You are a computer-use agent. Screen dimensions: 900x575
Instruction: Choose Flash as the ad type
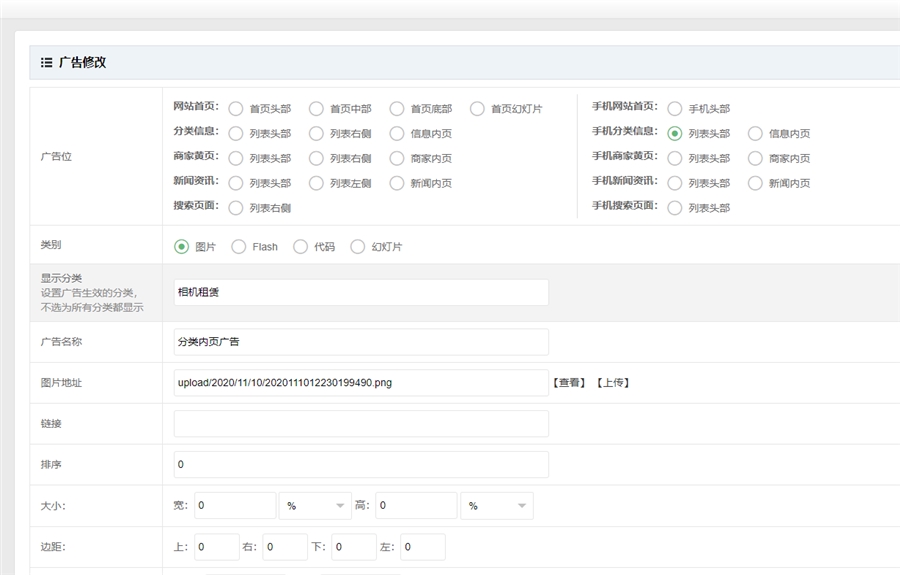pyautogui.click(x=239, y=247)
